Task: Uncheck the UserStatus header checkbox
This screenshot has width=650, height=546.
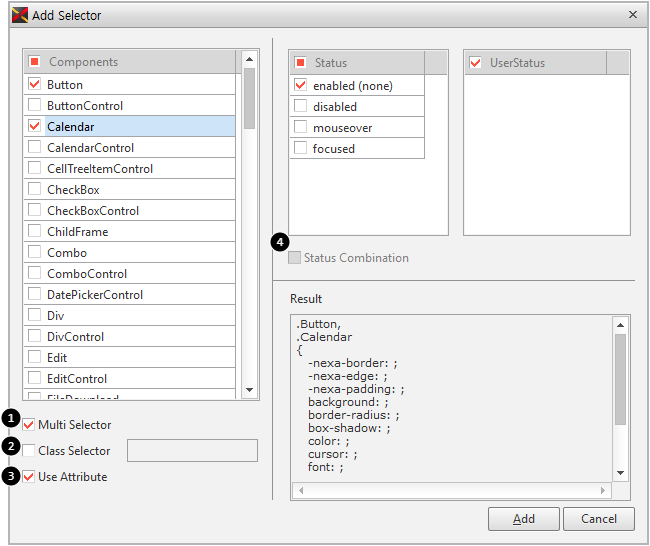Action: [475, 63]
